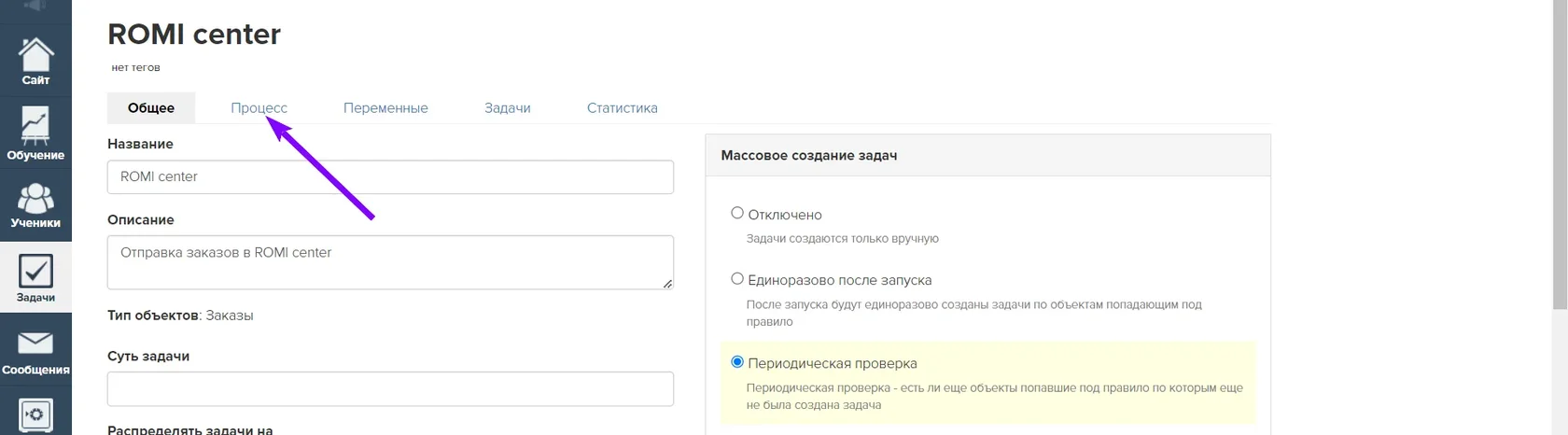The height and width of the screenshot is (435, 1568).
Task: Click the Тип объектов: Заказы text
Action: pyautogui.click(x=180, y=316)
